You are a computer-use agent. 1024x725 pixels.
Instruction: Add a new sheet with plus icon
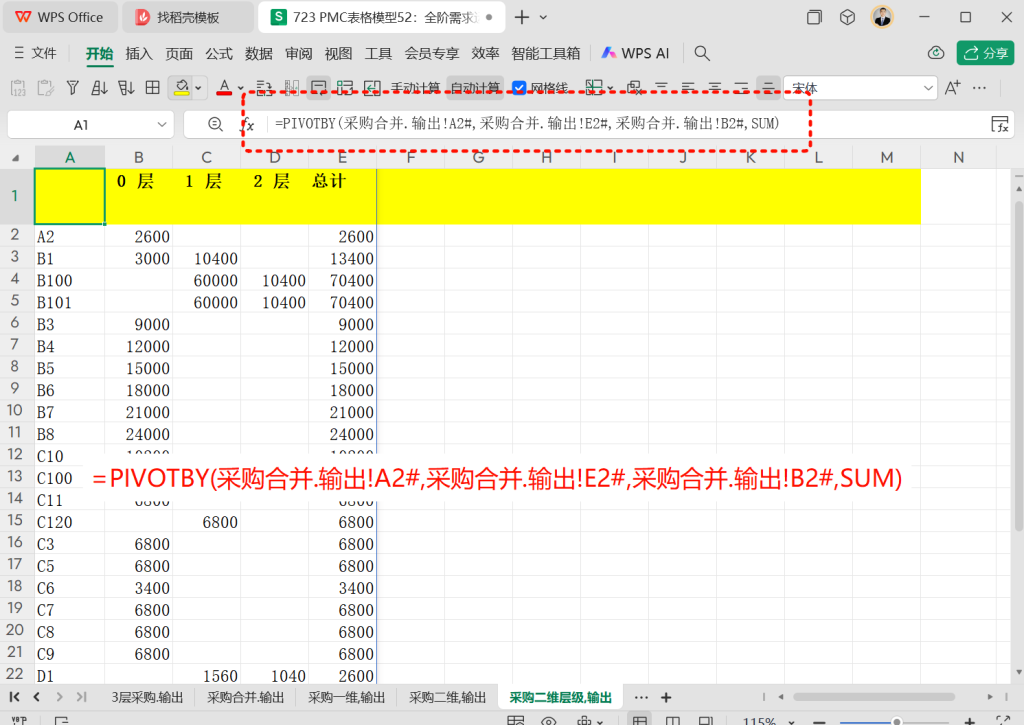666,698
